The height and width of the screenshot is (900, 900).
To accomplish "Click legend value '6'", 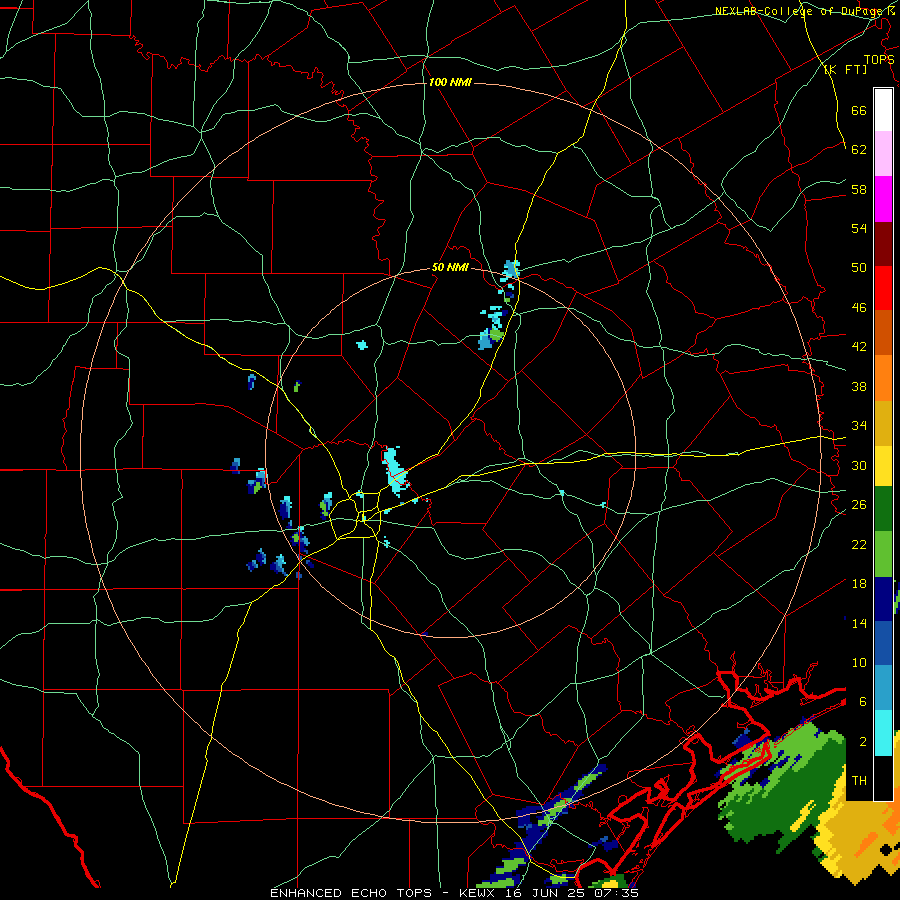I will 863,702.
